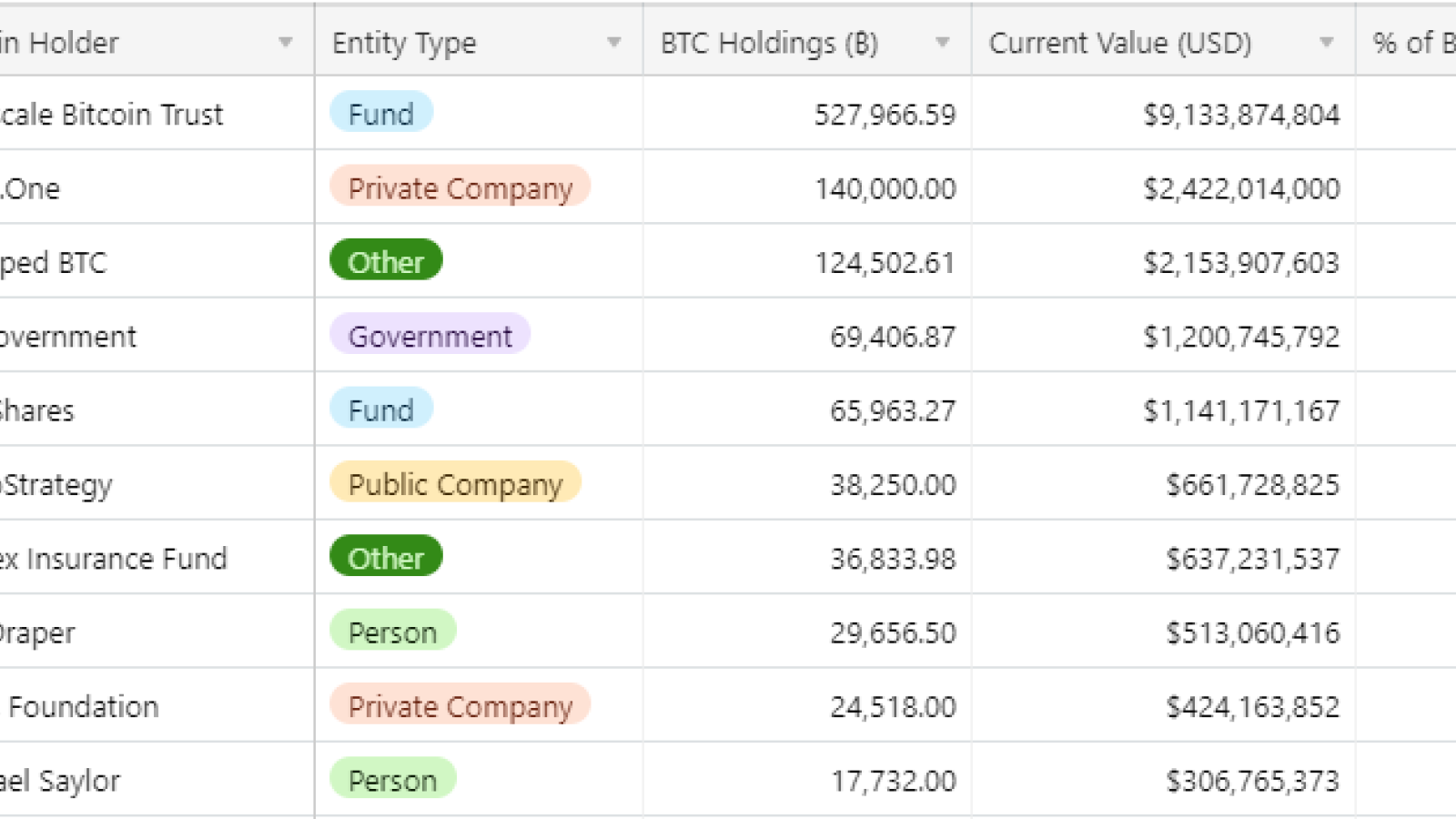
Task: Select the Person tag in the Draper row
Action: click(393, 632)
